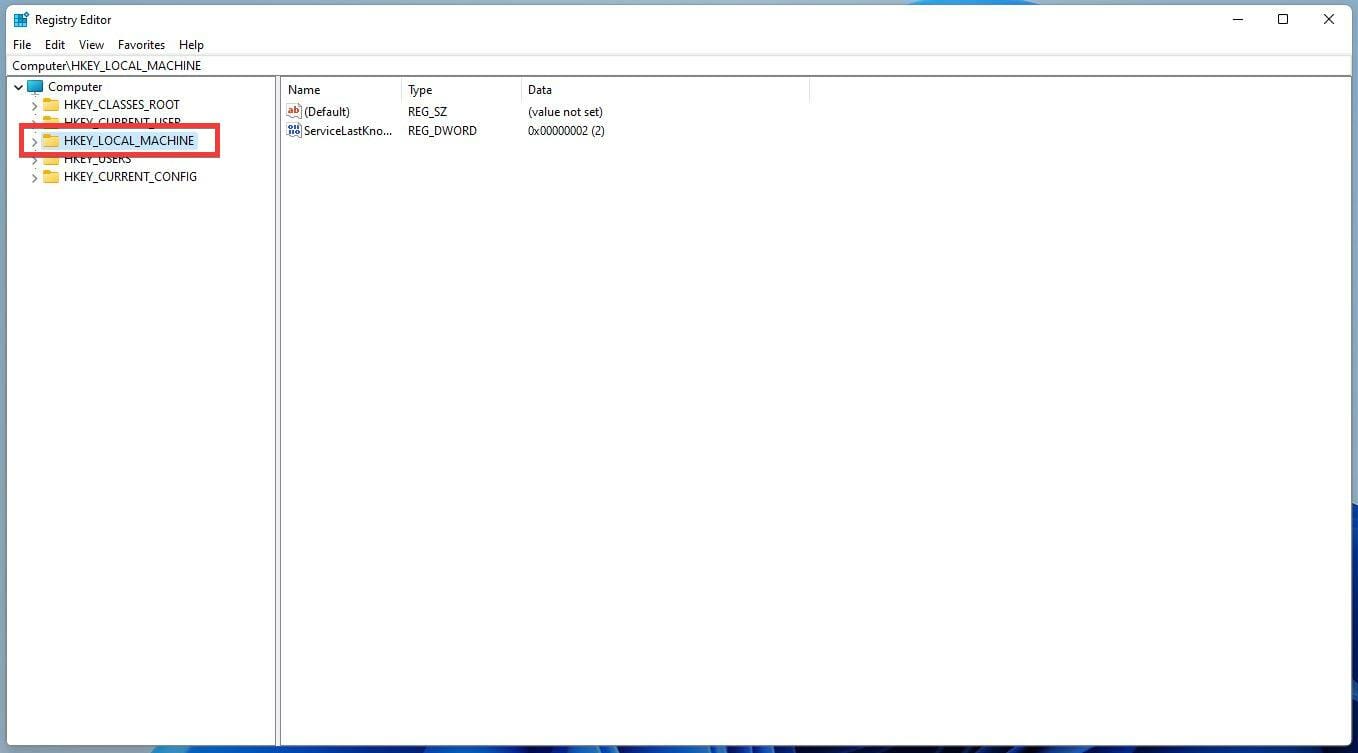
Task: Select the Computer root icon
Action: [x=35, y=87]
